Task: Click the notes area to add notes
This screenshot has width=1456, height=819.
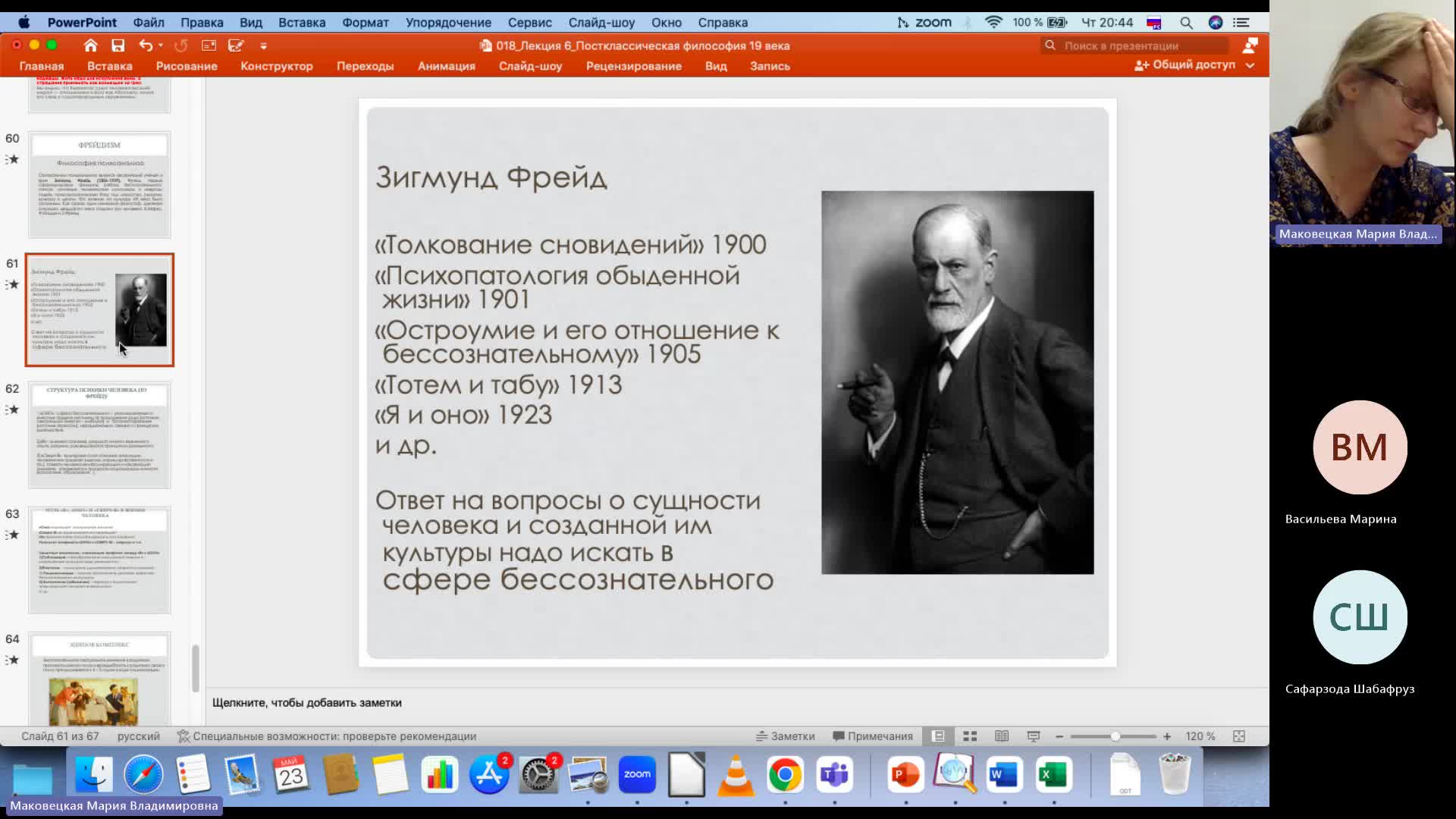Action: tap(307, 702)
